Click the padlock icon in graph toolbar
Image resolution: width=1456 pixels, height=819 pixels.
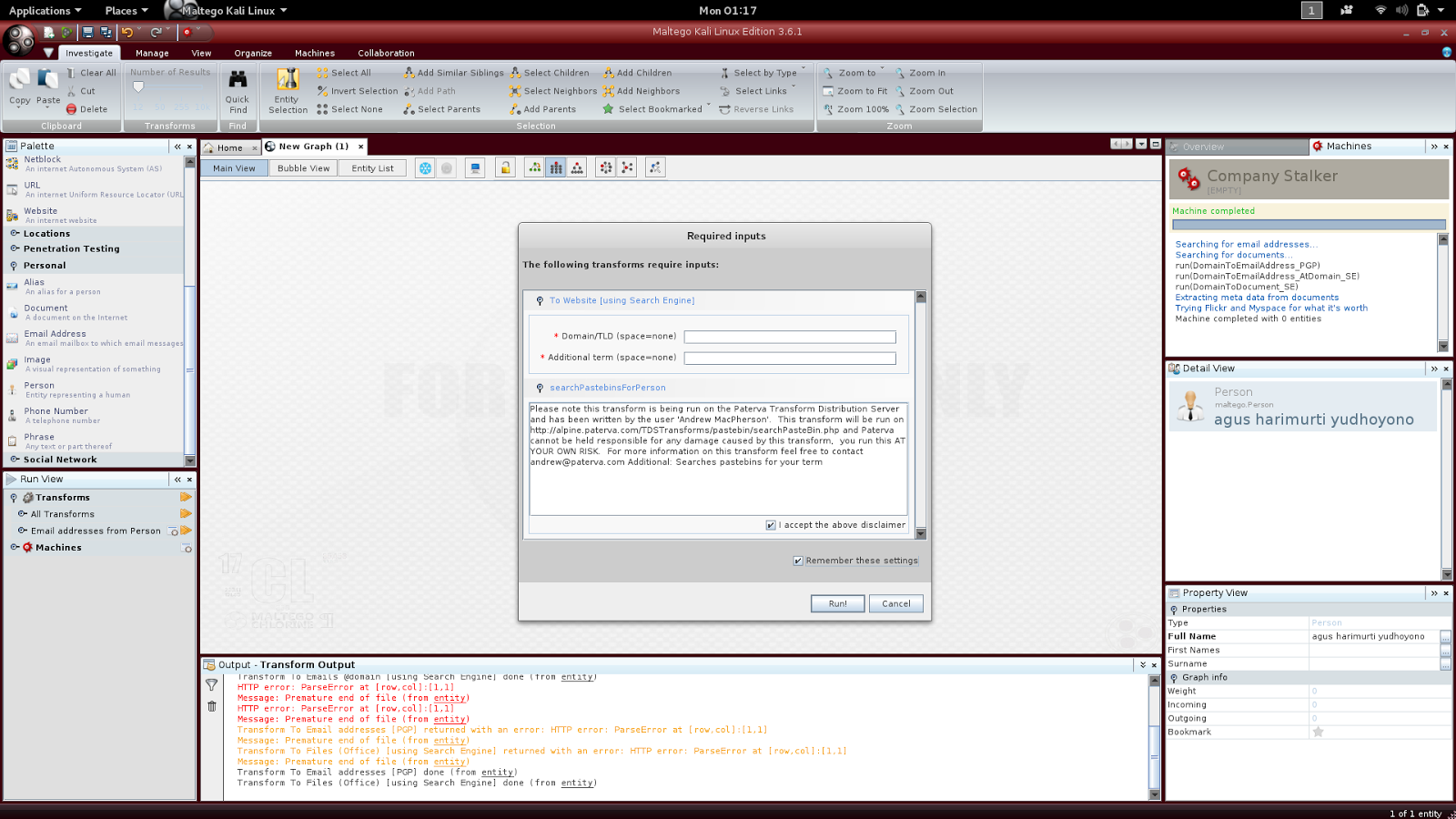505,167
